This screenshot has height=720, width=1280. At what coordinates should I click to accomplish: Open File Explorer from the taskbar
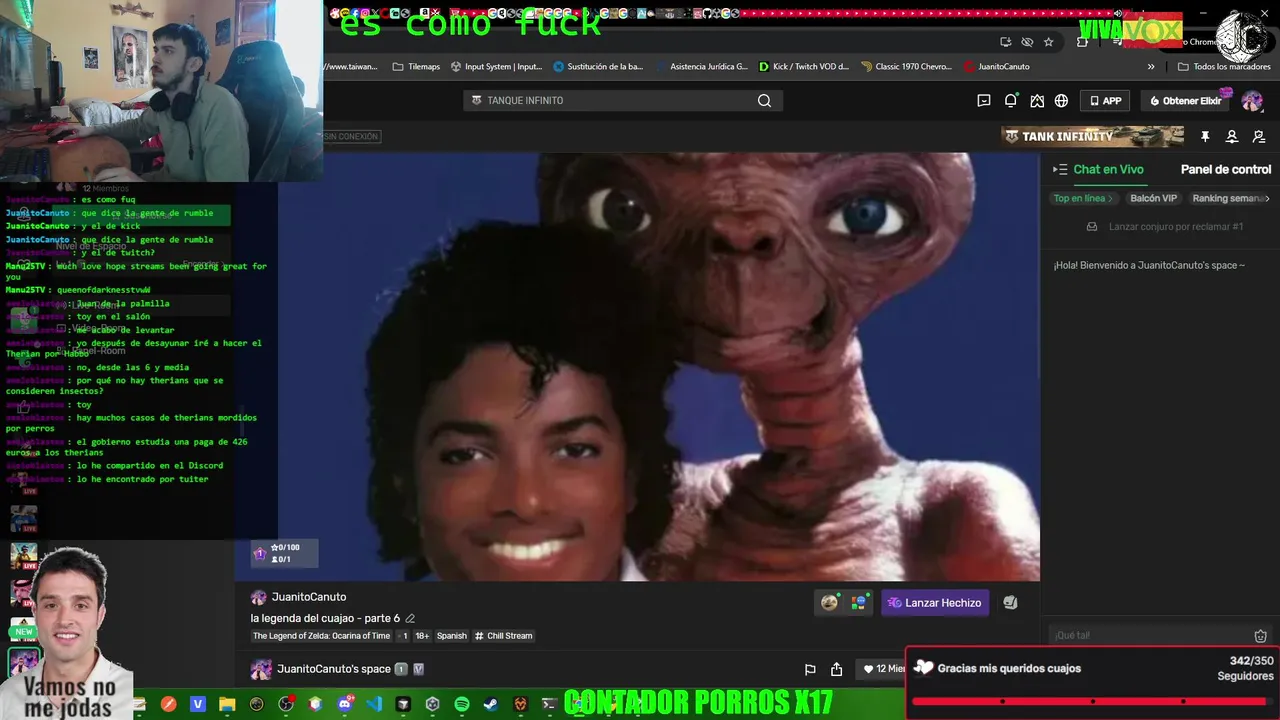click(x=227, y=704)
